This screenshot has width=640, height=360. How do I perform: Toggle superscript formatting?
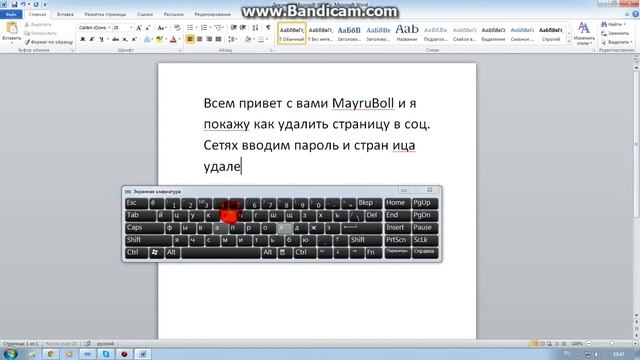134,39
